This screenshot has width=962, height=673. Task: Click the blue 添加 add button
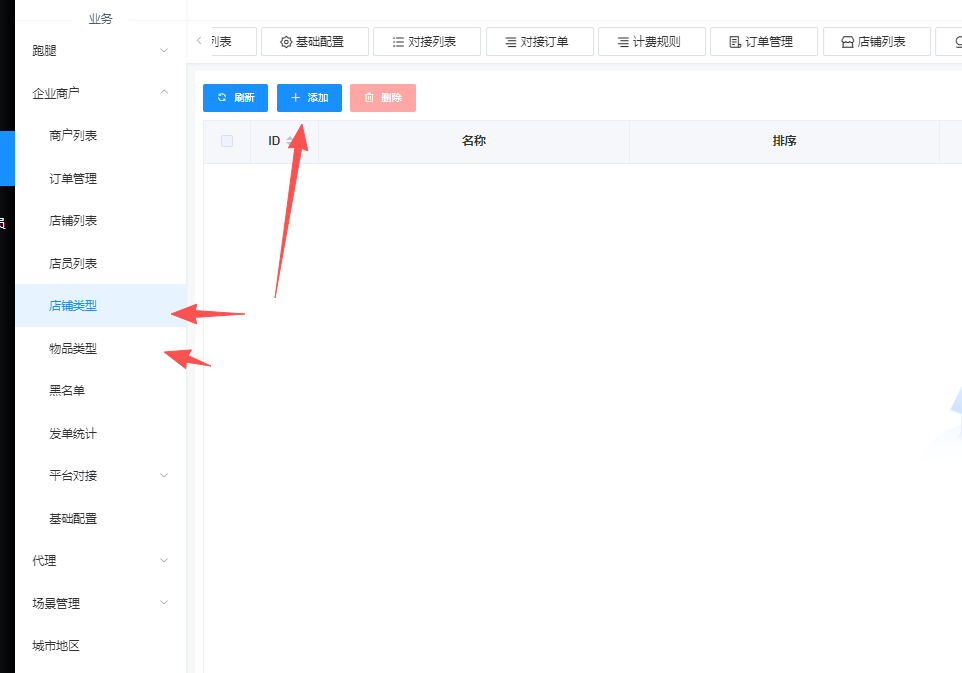309,98
